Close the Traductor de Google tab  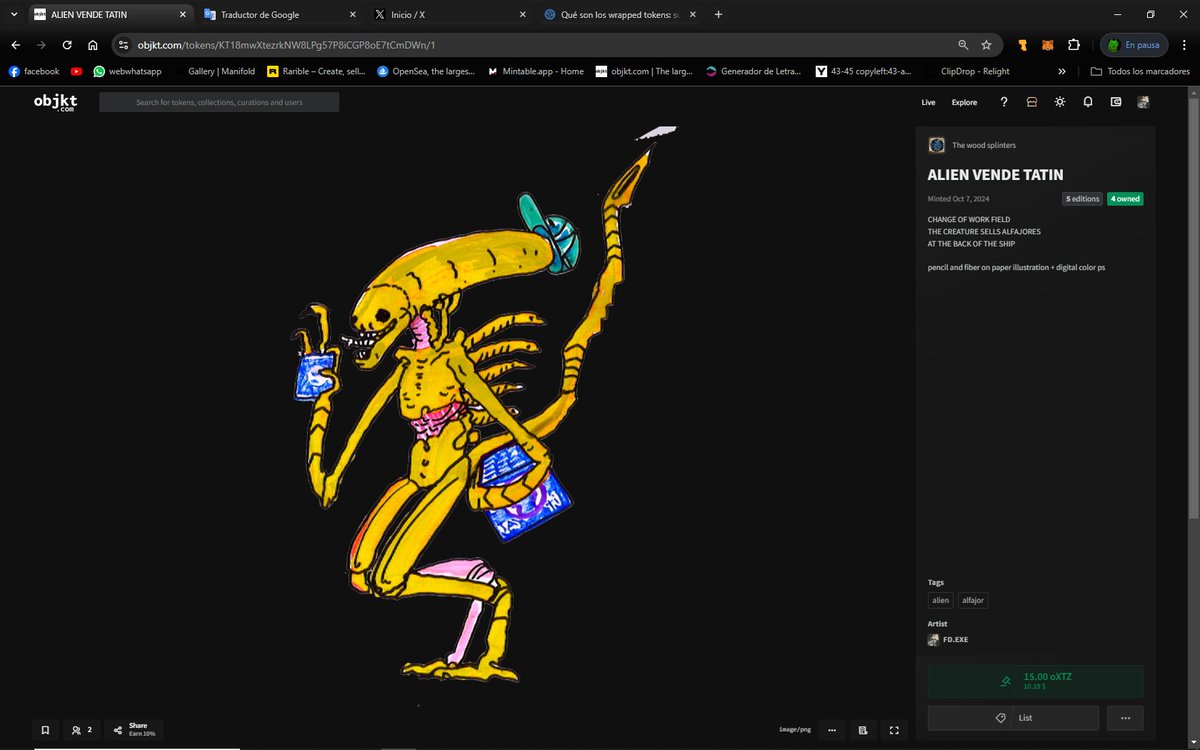coord(352,15)
